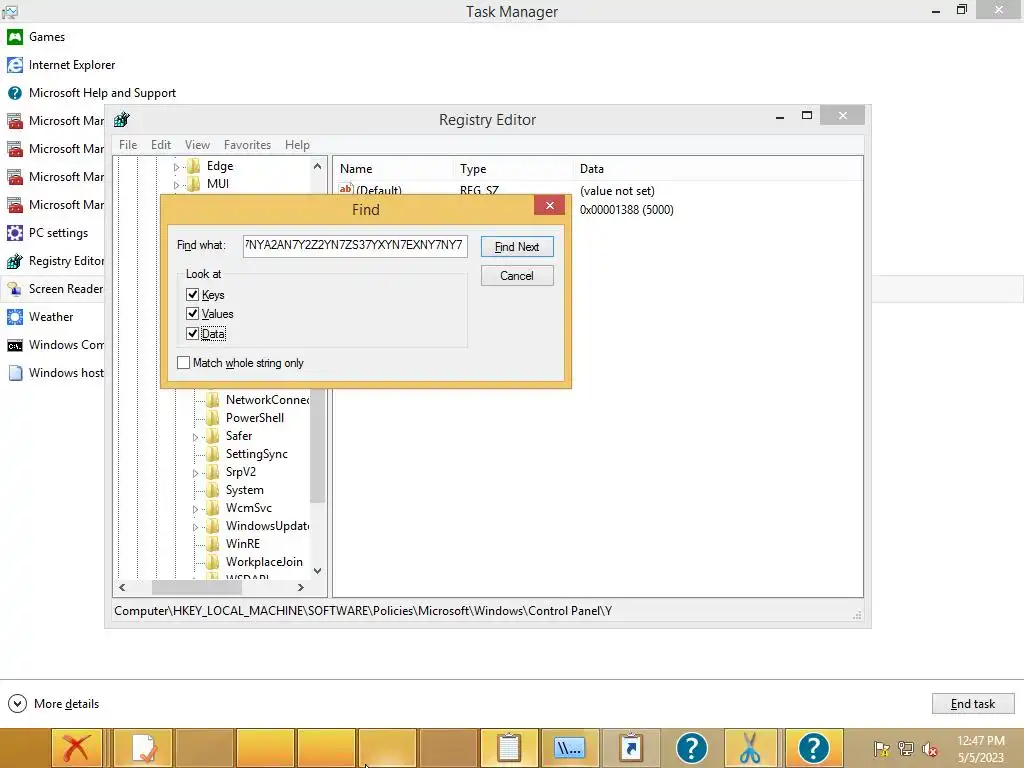
Task: Select Windows Command Processor entry
Action: click(56, 345)
